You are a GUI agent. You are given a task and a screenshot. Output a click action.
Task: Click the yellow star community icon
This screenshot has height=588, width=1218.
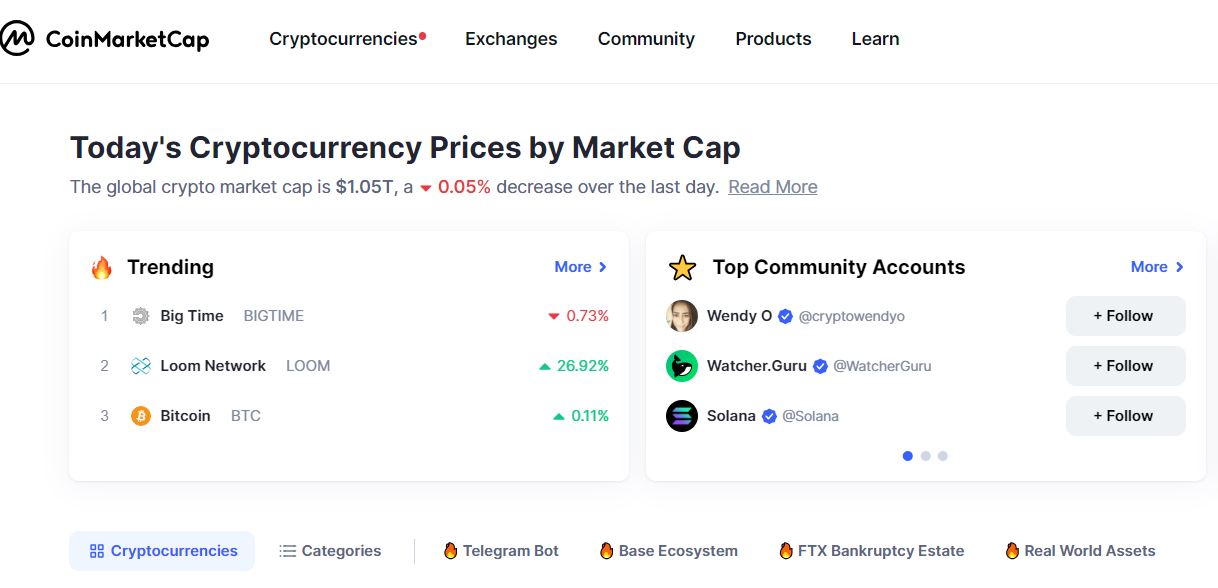tap(682, 267)
